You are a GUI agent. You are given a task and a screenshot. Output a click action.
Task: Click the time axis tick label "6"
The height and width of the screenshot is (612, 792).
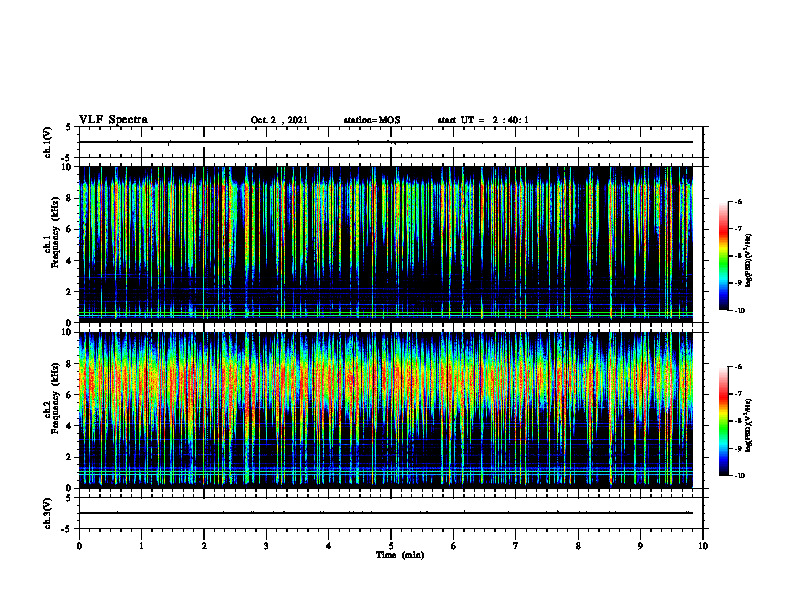tap(454, 546)
